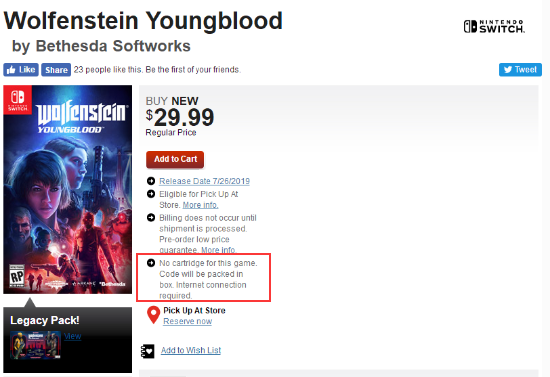The width and height of the screenshot is (550, 377).
Task: Click the arrow bullet beside Release Date
Action: [151, 181]
